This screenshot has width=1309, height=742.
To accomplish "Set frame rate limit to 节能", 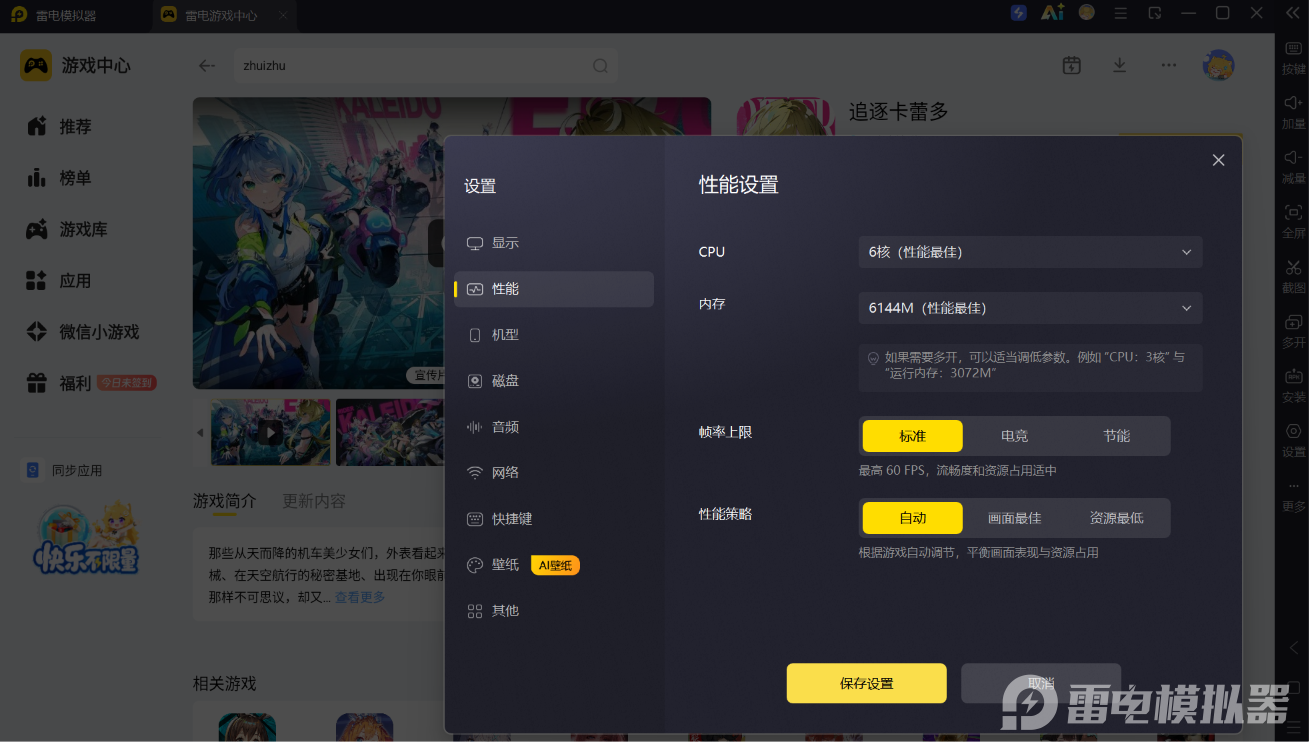I will click(x=1117, y=436).
